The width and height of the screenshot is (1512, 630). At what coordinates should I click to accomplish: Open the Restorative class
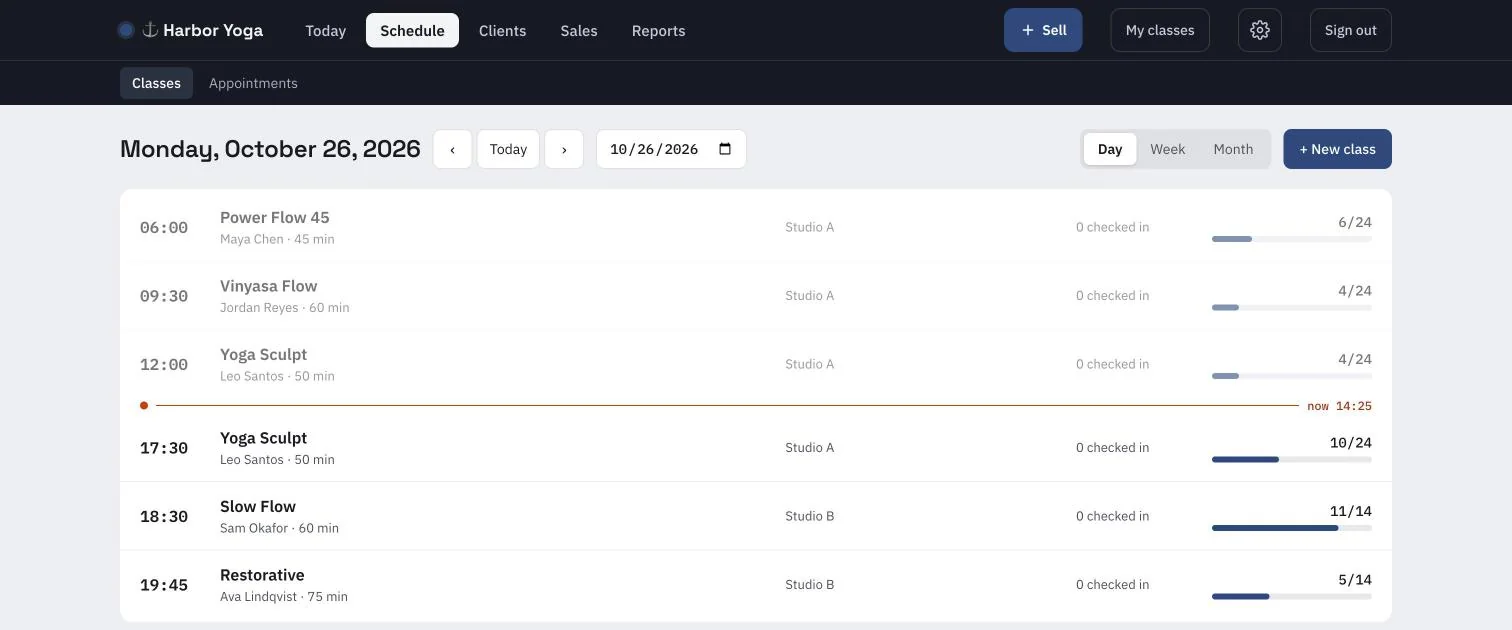click(x=756, y=585)
